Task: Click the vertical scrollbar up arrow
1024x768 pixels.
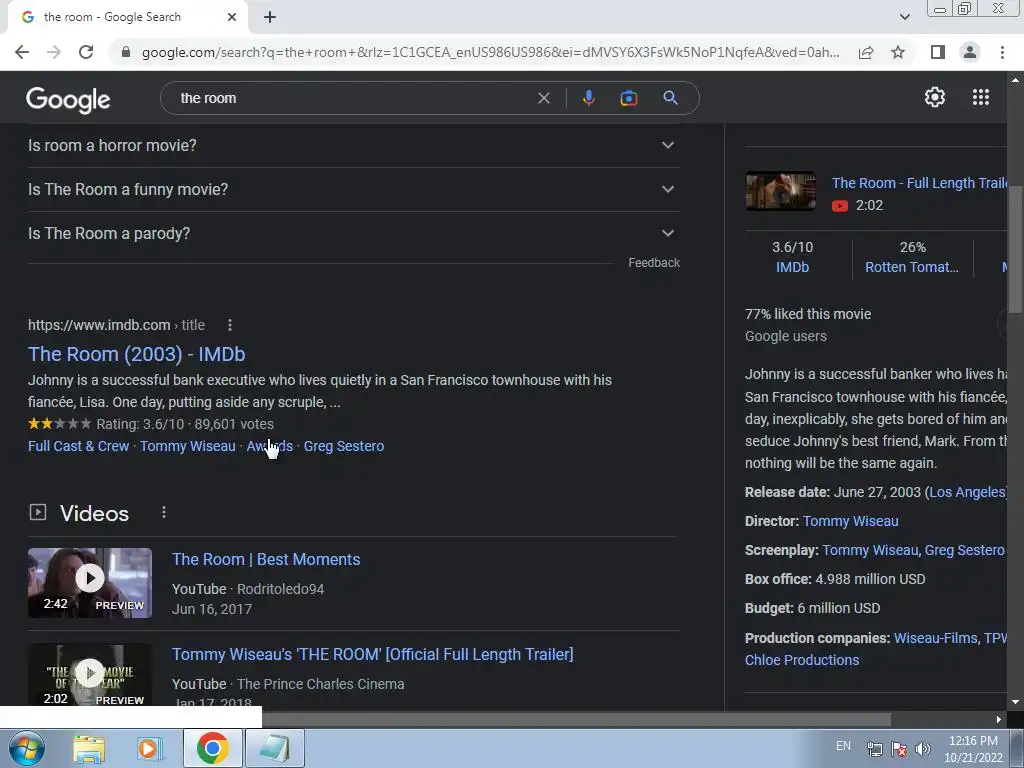Action: pos(1016,80)
